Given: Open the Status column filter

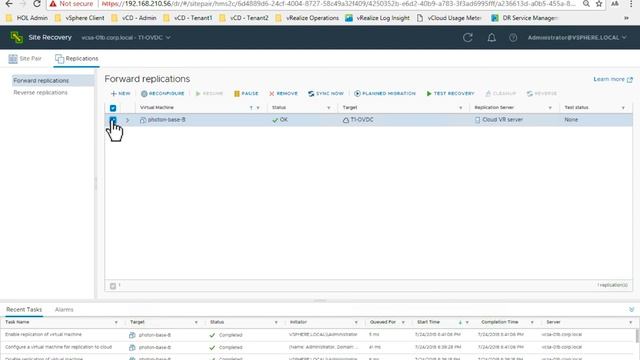Looking at the screenshot, I should point(329,108).
